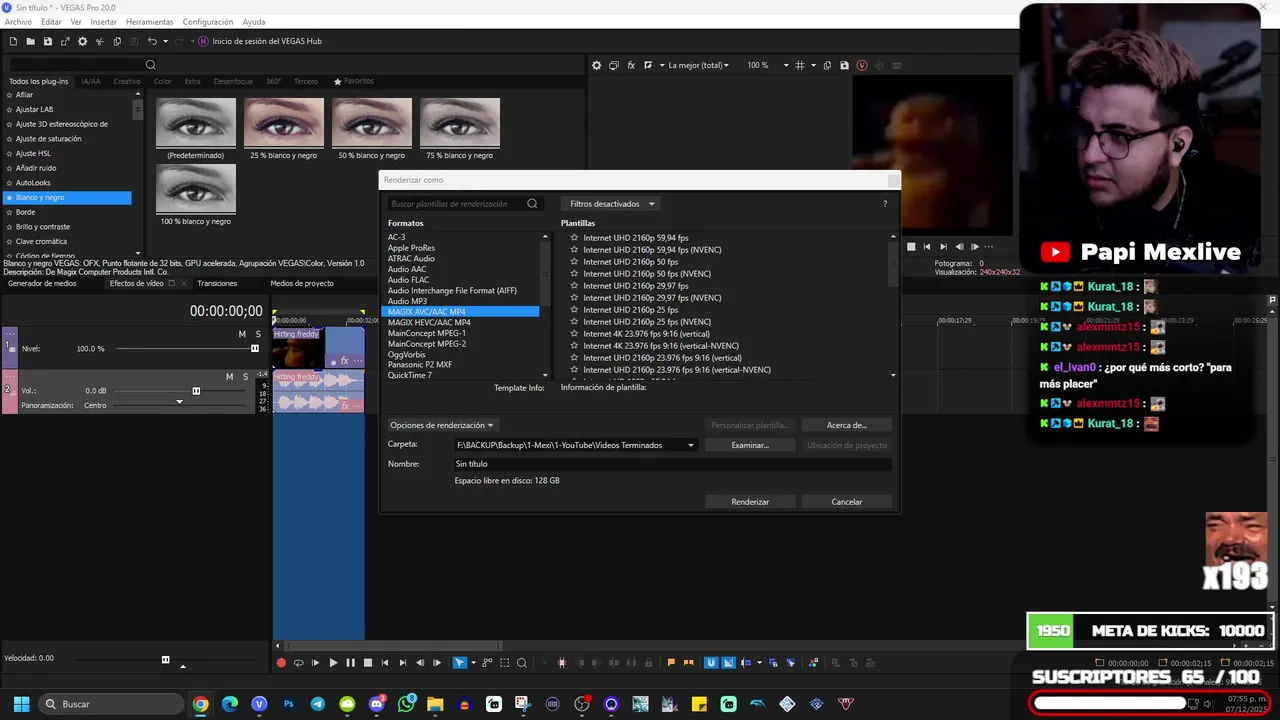Click the Examinar... button

pos(750,445)
